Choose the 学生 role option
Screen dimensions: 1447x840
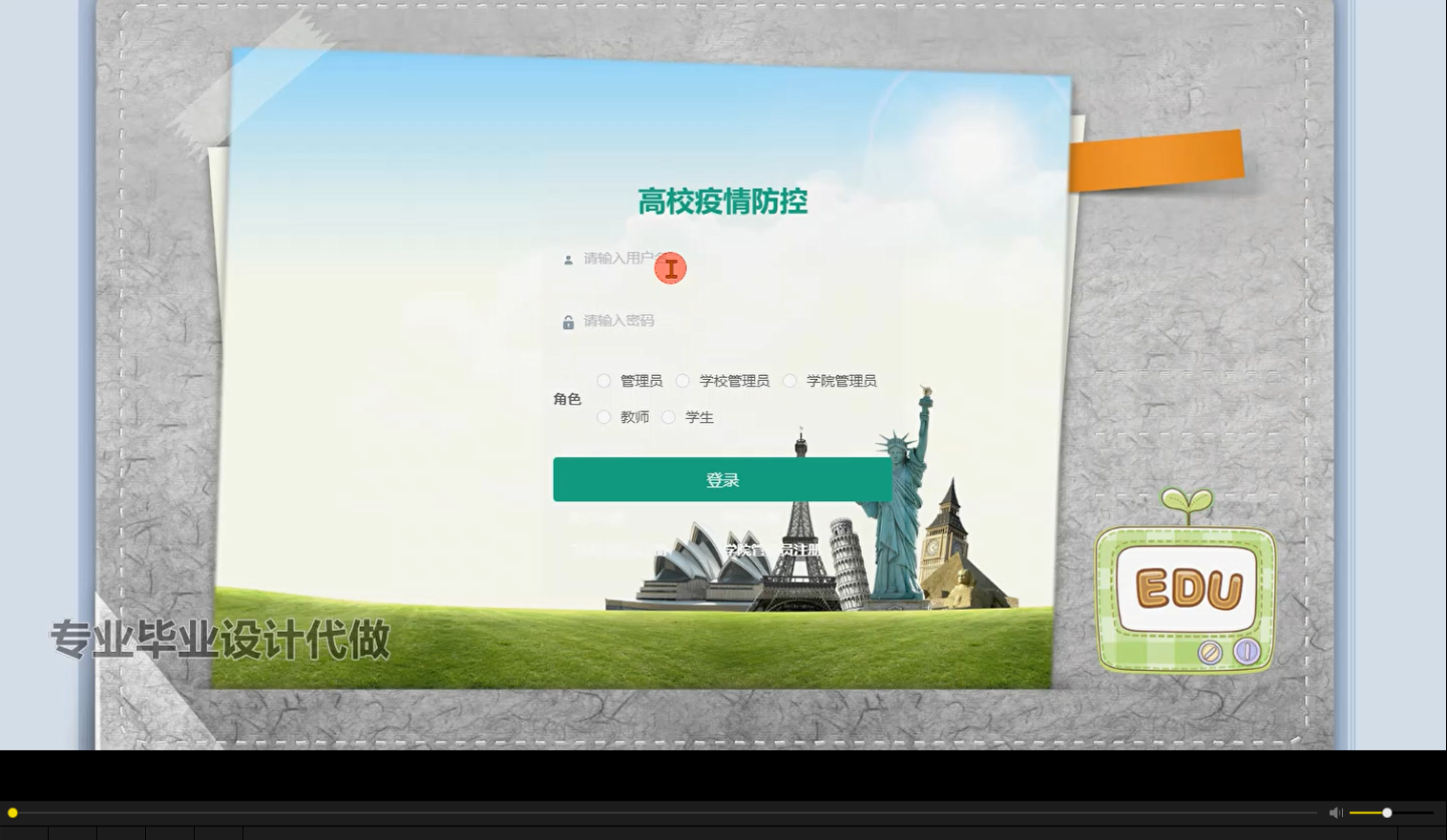[668, 417]
